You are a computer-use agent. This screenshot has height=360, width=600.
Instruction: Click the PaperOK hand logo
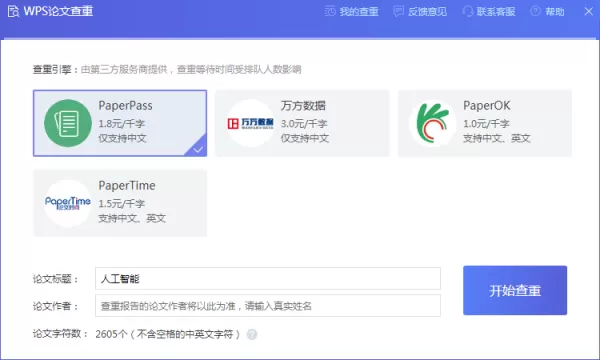pyautogui.click(x=433, y=123)
